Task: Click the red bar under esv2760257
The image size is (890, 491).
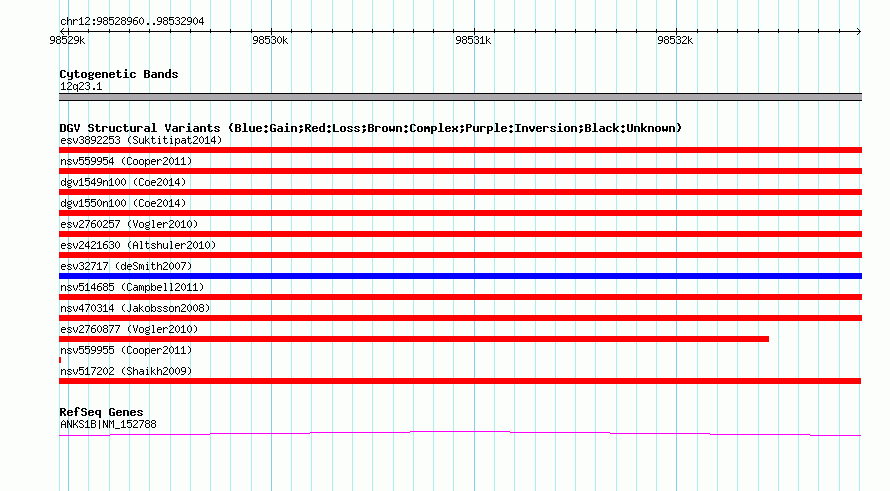Action: 460,234
